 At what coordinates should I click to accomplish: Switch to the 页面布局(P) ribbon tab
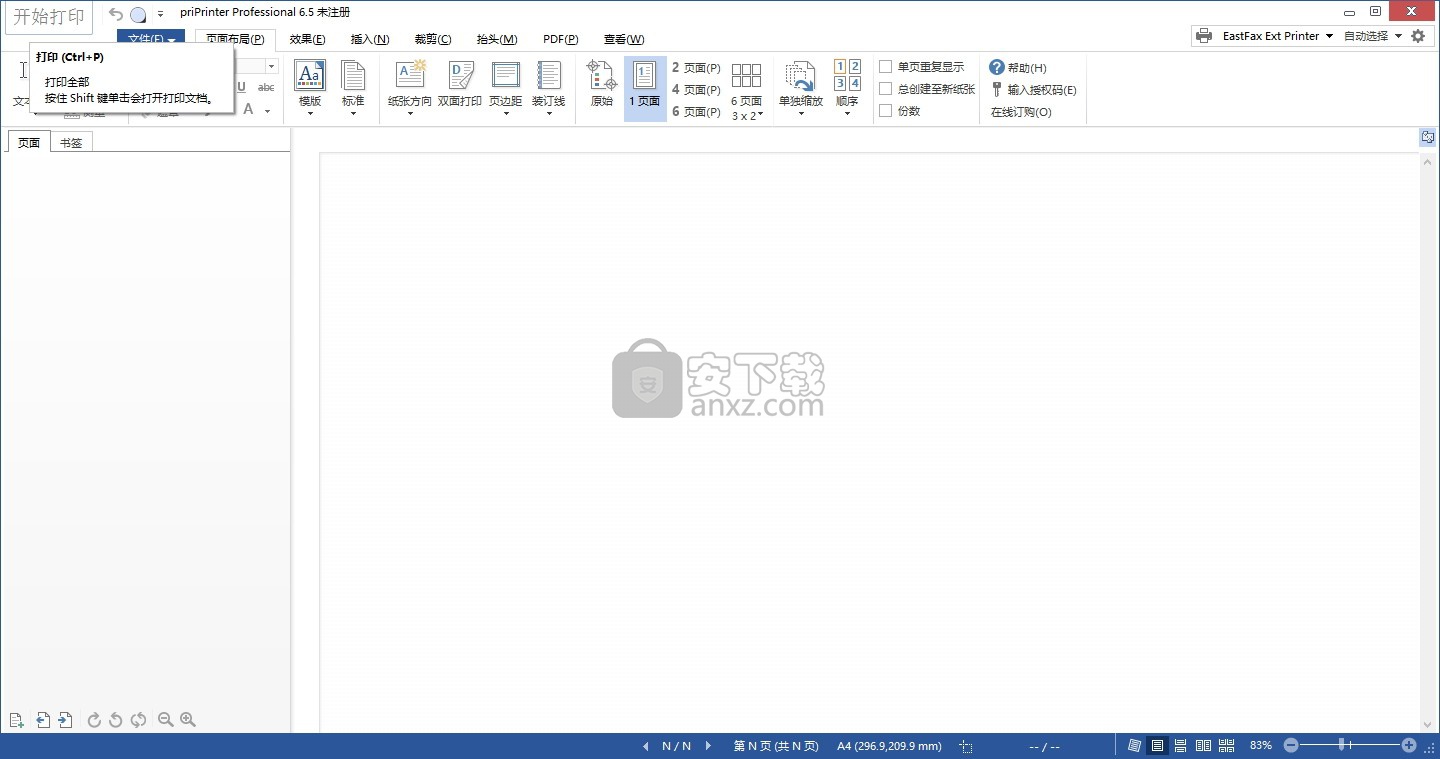[235, 39]
